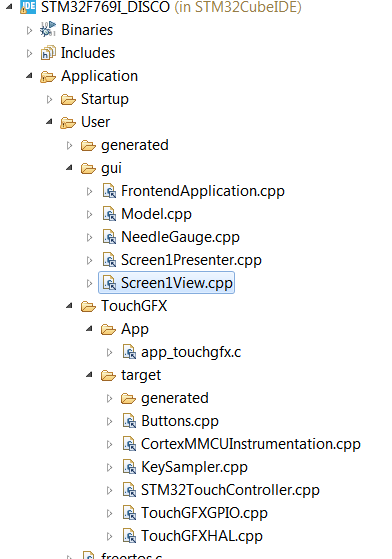Collapse the Application folder
392x559 pixels.
(30, 76)
